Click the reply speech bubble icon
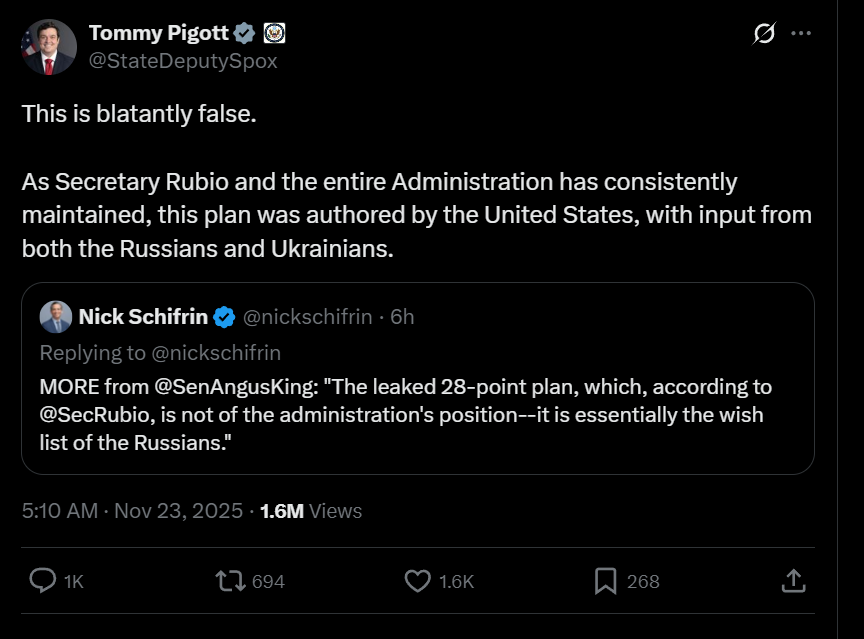864x639 pixels. tap(43, 580)
